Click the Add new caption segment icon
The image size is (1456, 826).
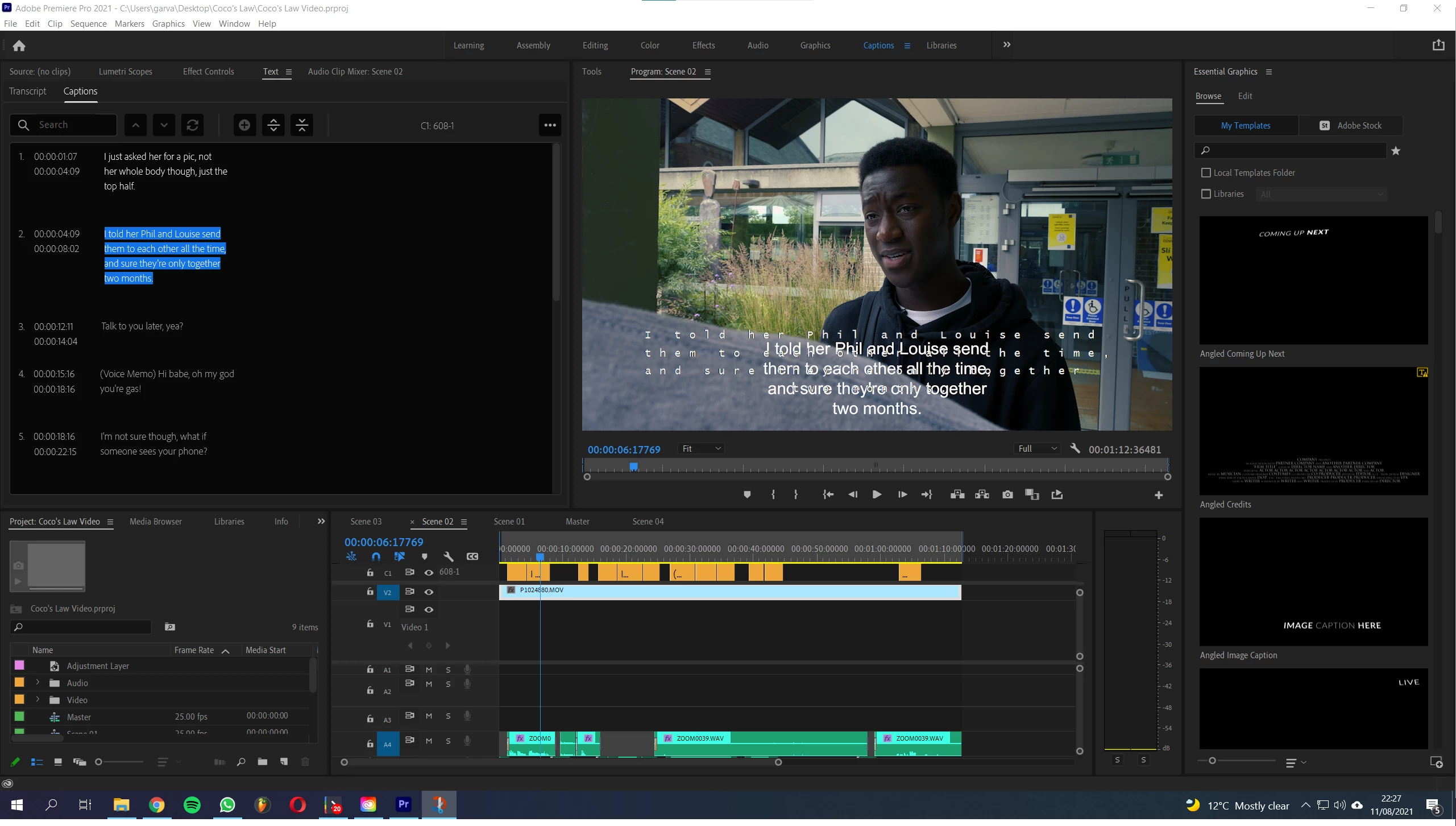point(244,125)
